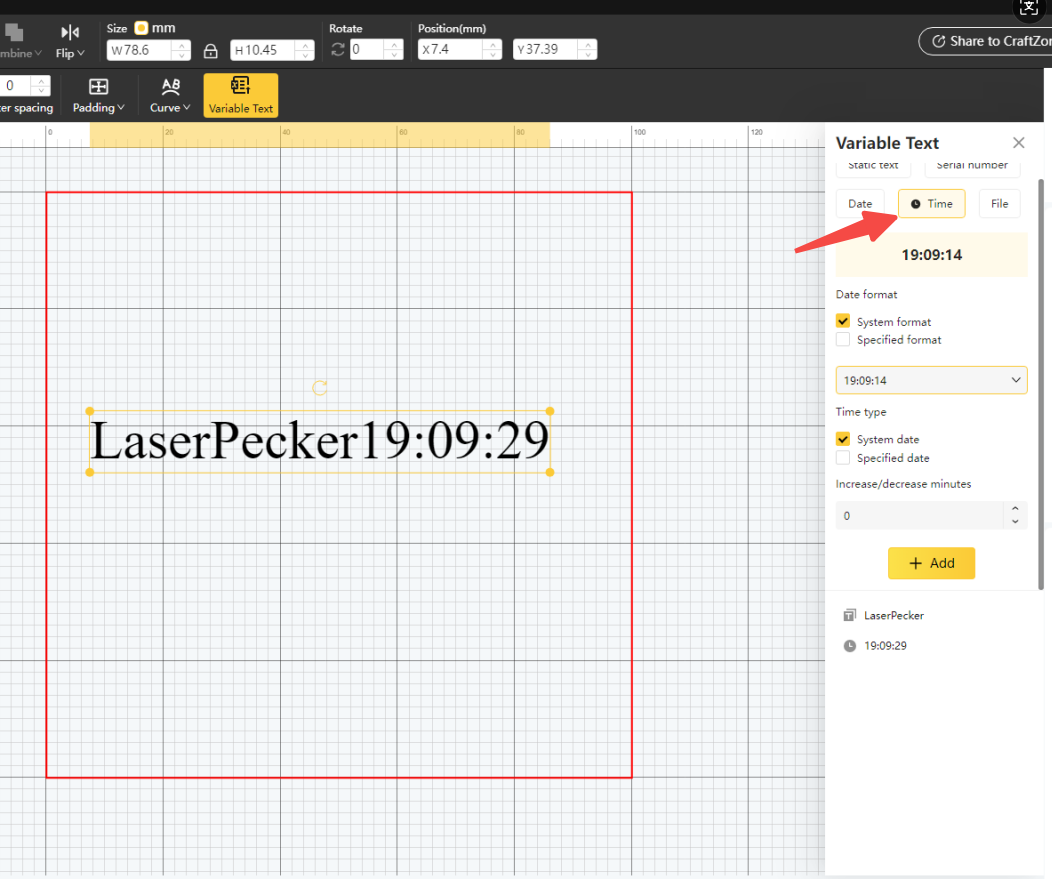Click the height H10.45 input field

pos(263,50)
